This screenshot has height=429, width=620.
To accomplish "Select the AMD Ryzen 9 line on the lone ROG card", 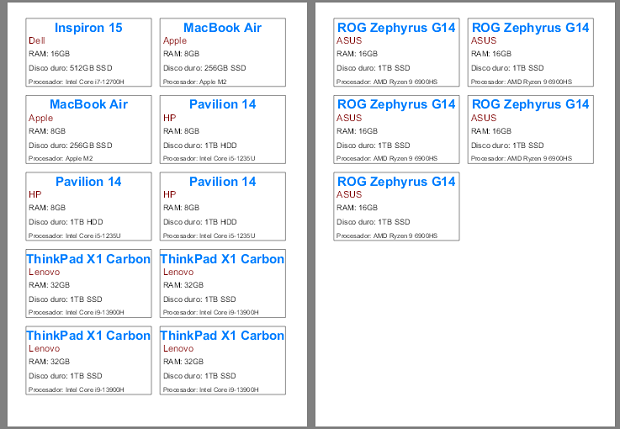I will pyautogui.click(x=387, y=236).
